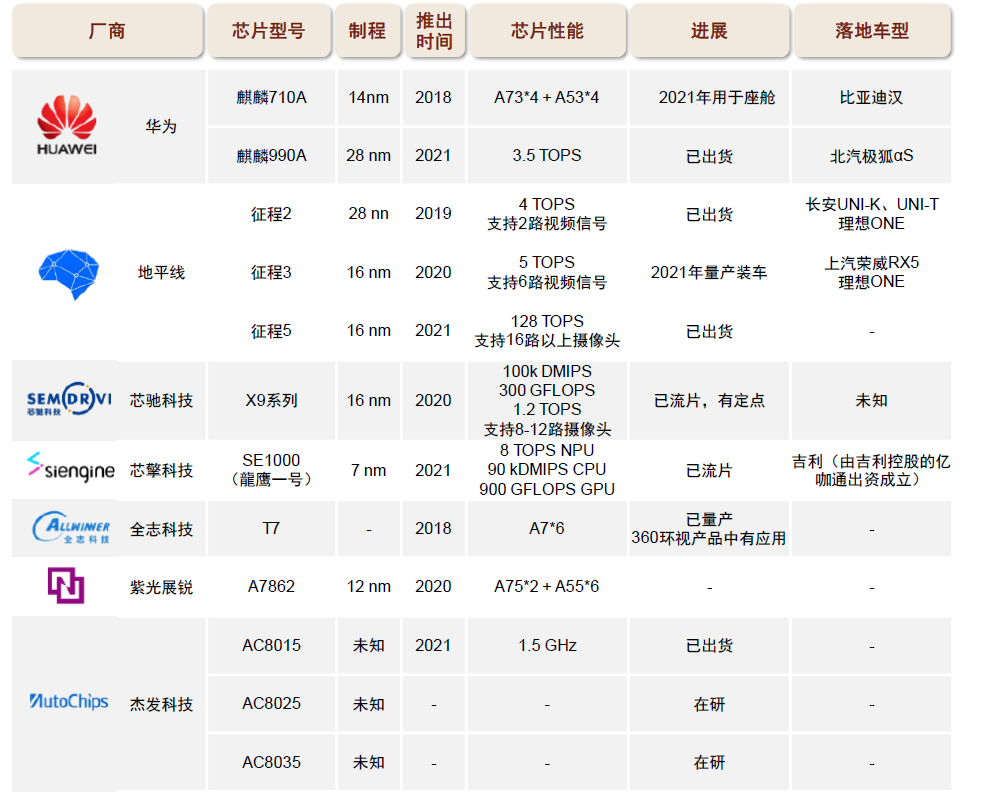Select the 芯片性能 column header

click(x=548, y=30)
